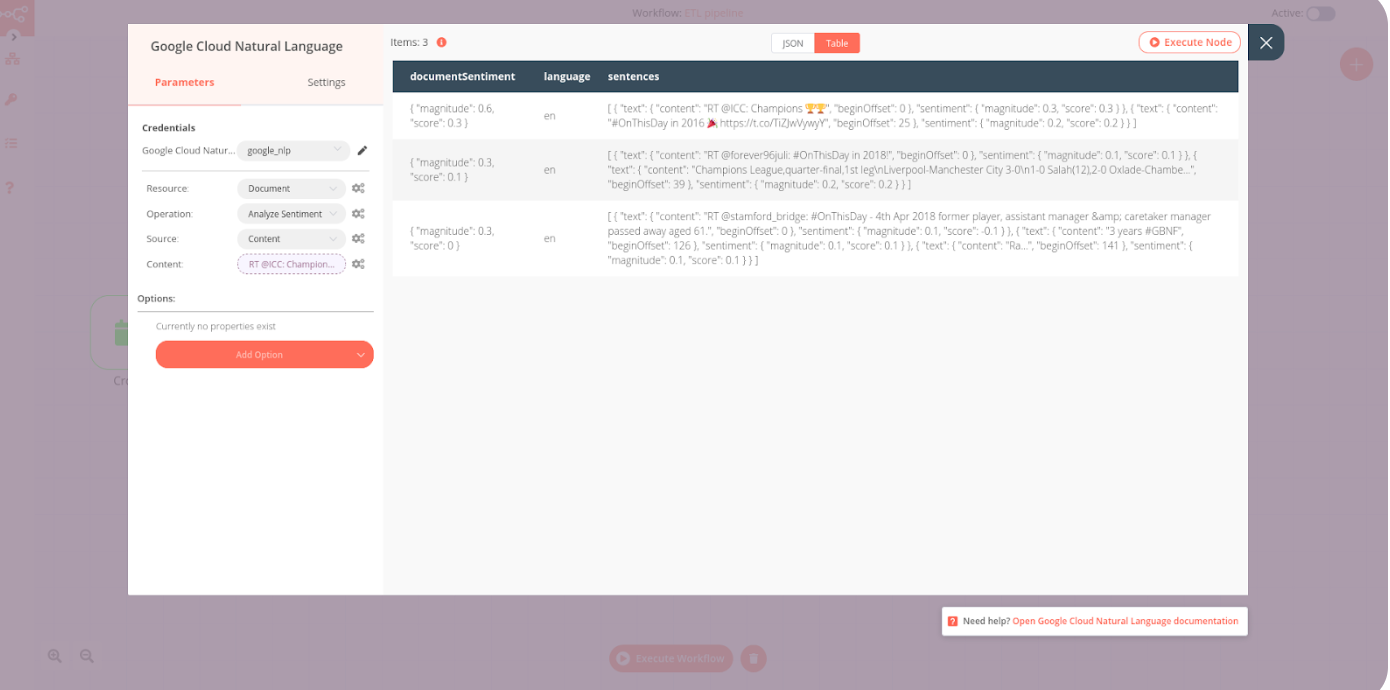Expand the left sidebar with the chevron arrow

(x=13, y=37)
